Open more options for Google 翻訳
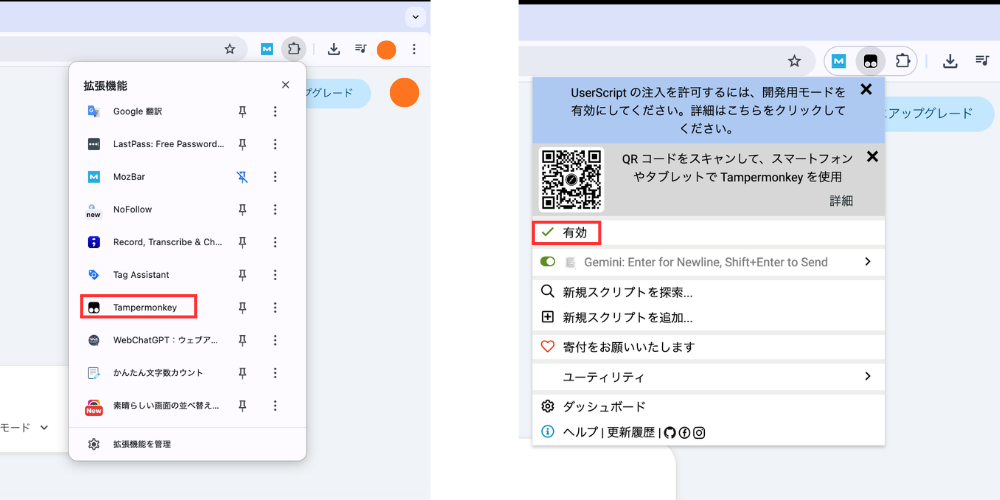Viewport: 1000px width, 500px height. tap(275, 112)
